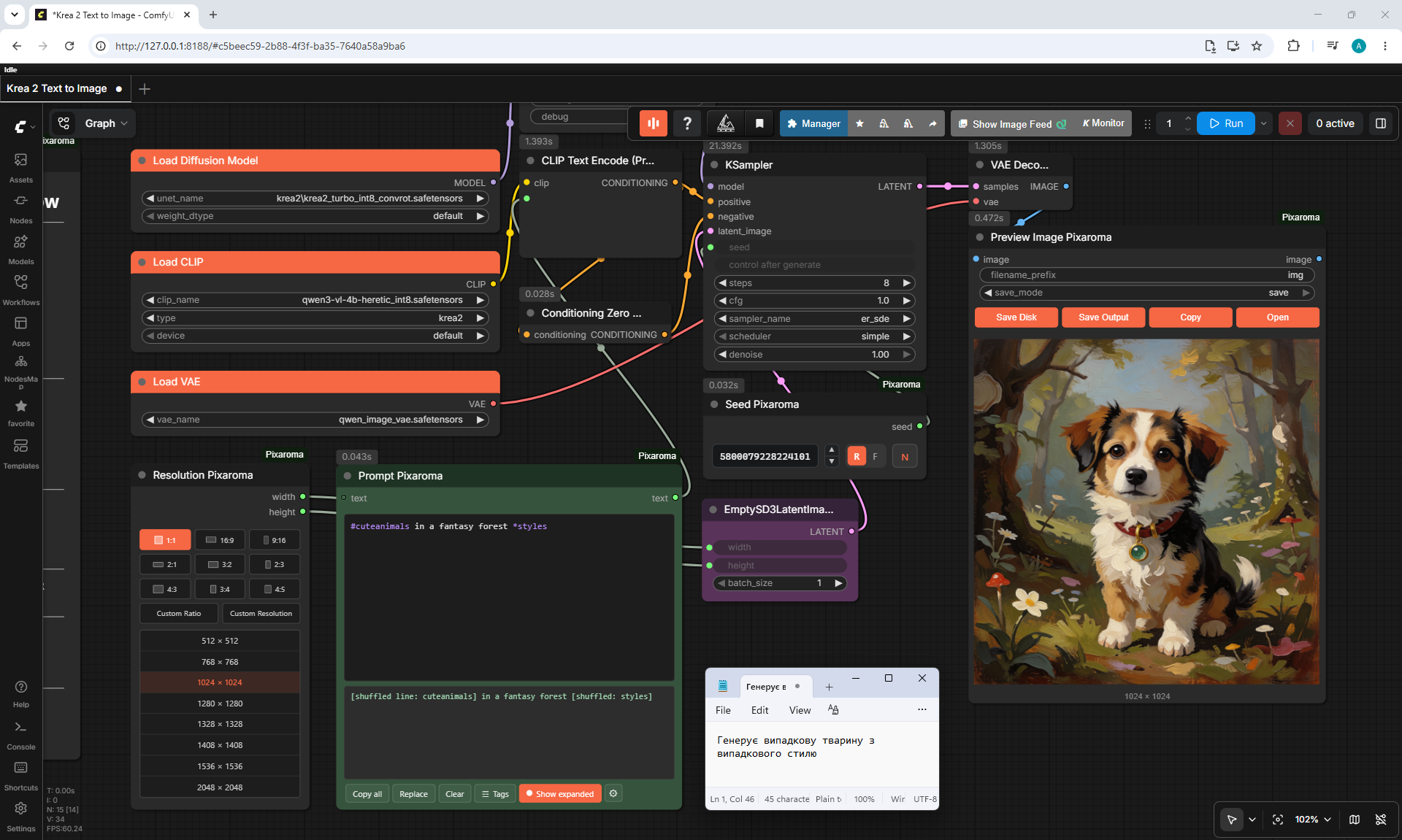Open the scheduler selector in KSampler

(x=814, y=336)
